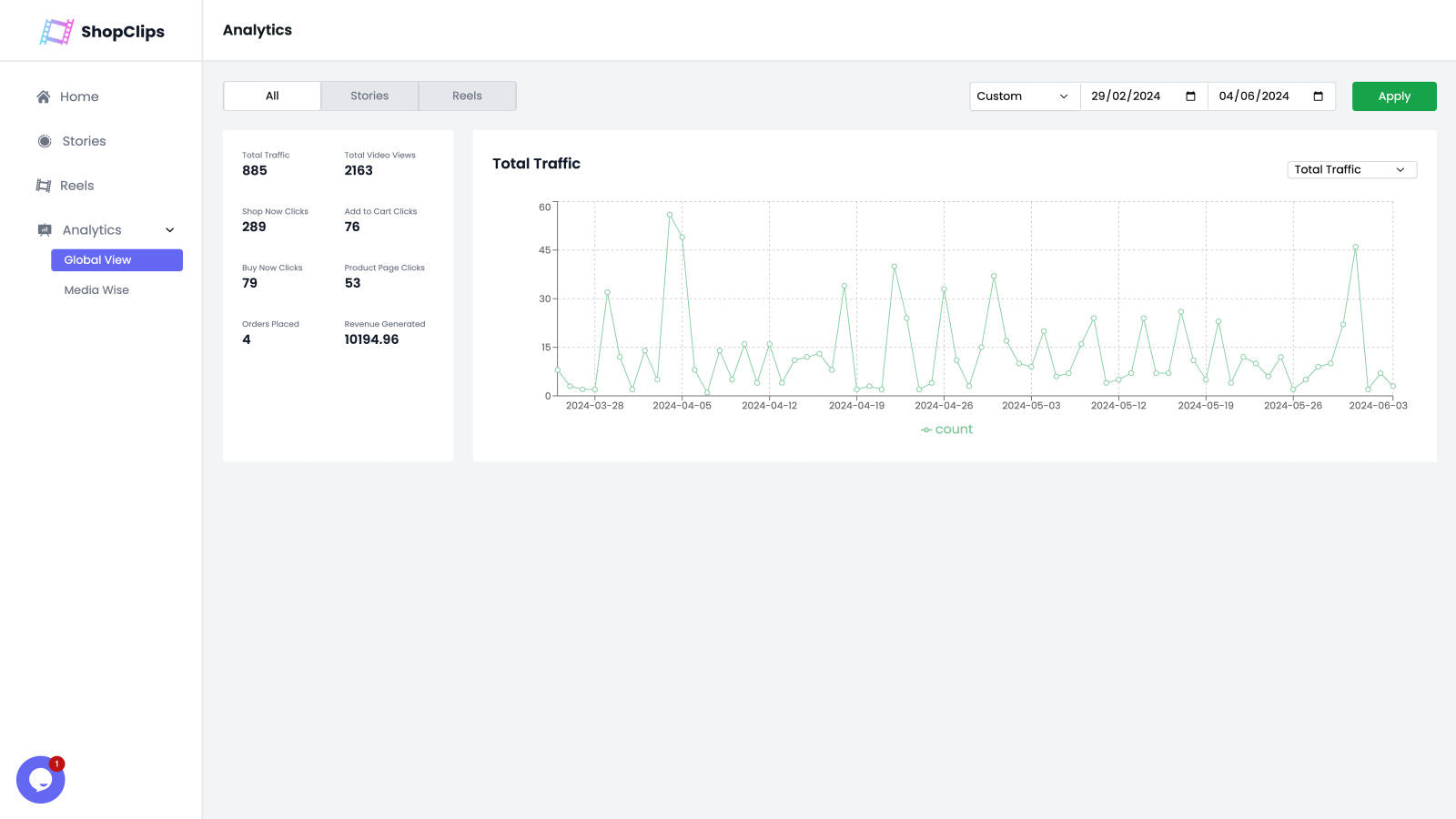Select the Home icon in sidebar
Viewport: 1456px width, 819px height.
pyautogui.click(x=42, y=96)
